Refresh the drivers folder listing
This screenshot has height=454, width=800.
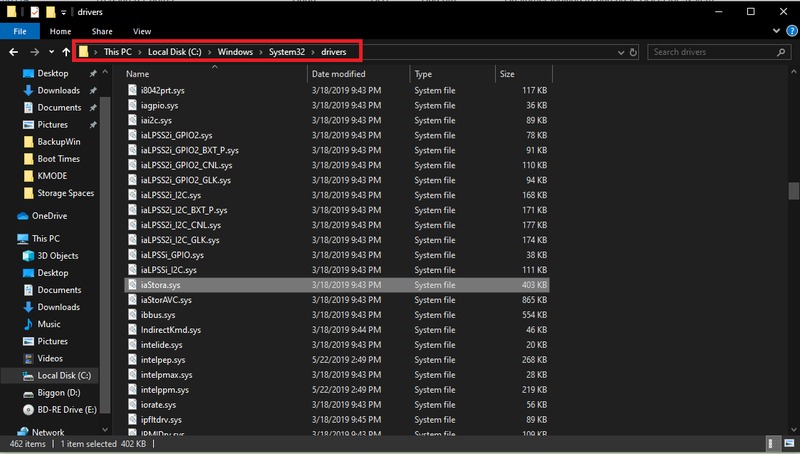tap(633, 51)
